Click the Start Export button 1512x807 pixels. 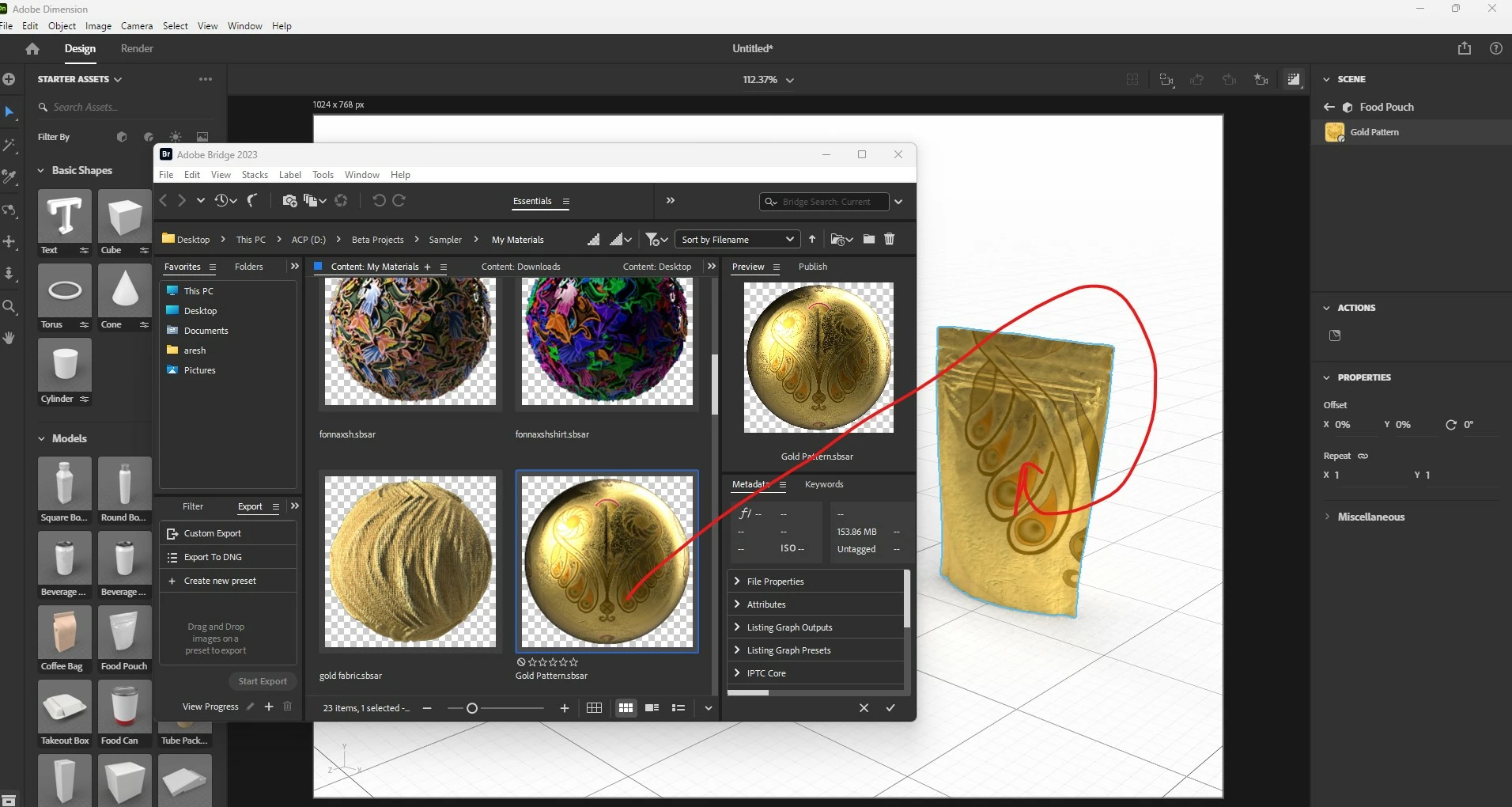263,681
